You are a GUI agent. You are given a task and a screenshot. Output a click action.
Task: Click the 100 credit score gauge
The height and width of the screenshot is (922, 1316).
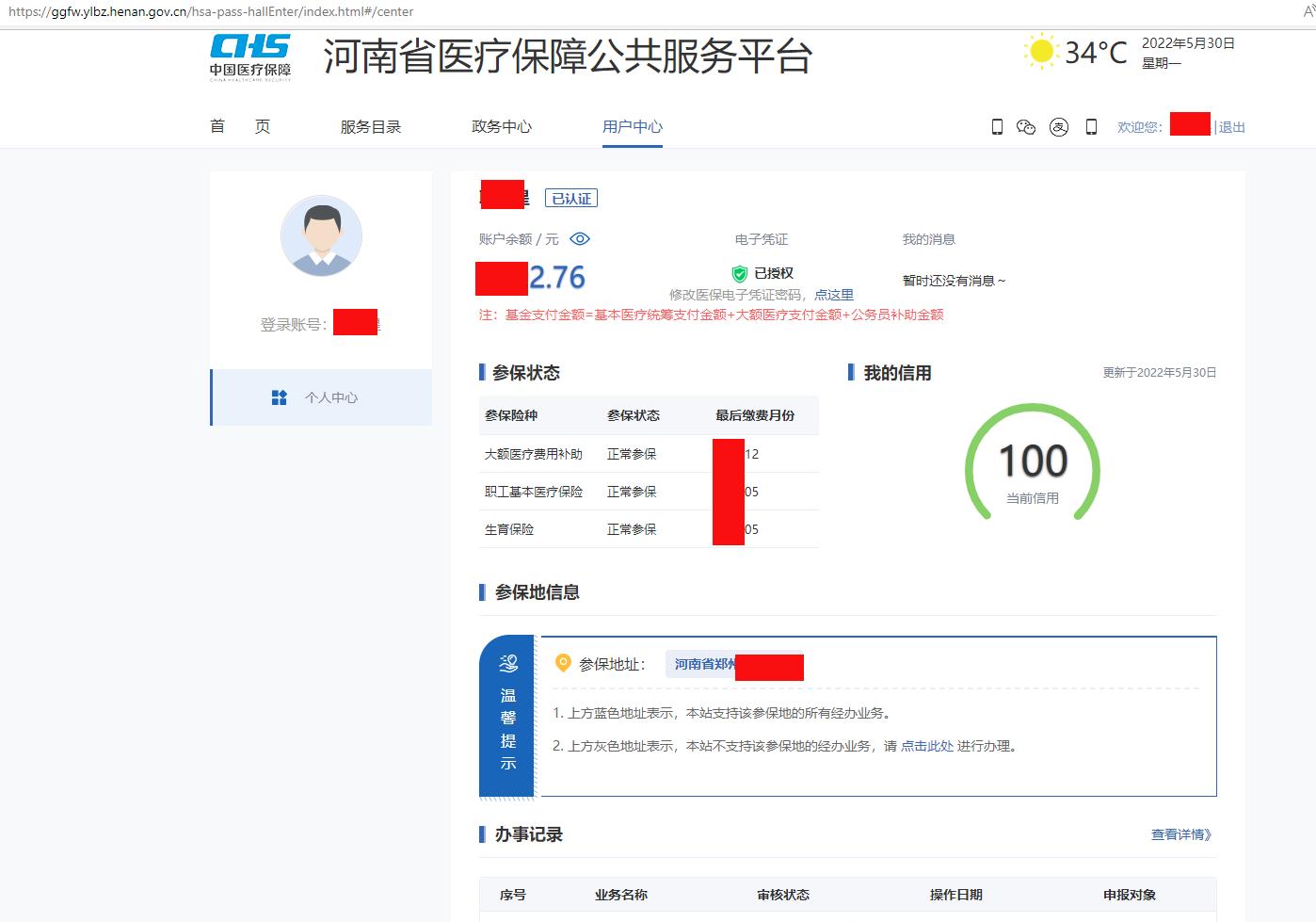pyautogui.click(x=1033, y=463)
